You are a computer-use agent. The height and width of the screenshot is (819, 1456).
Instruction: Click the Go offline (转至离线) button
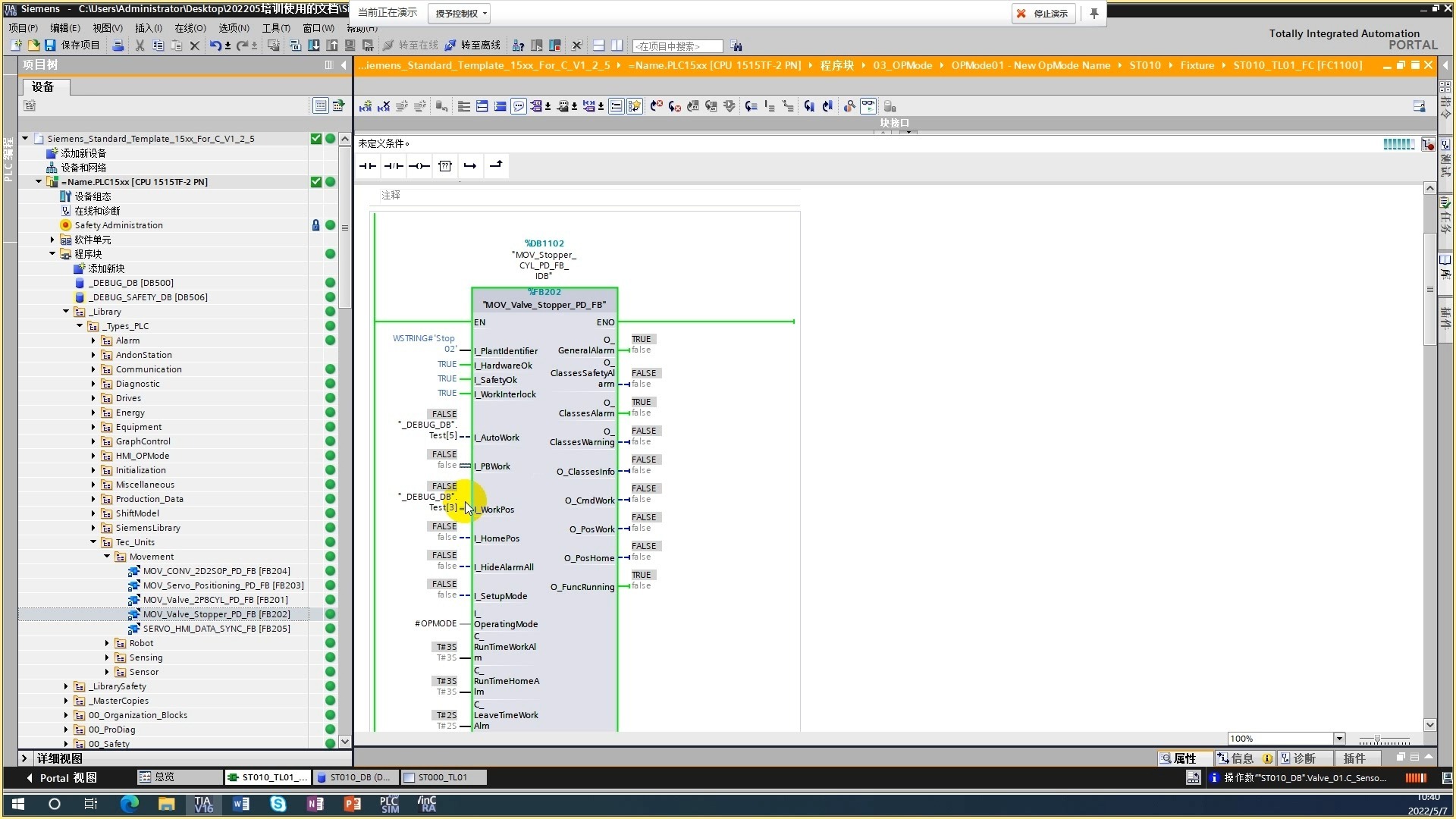tap(472, 45)
